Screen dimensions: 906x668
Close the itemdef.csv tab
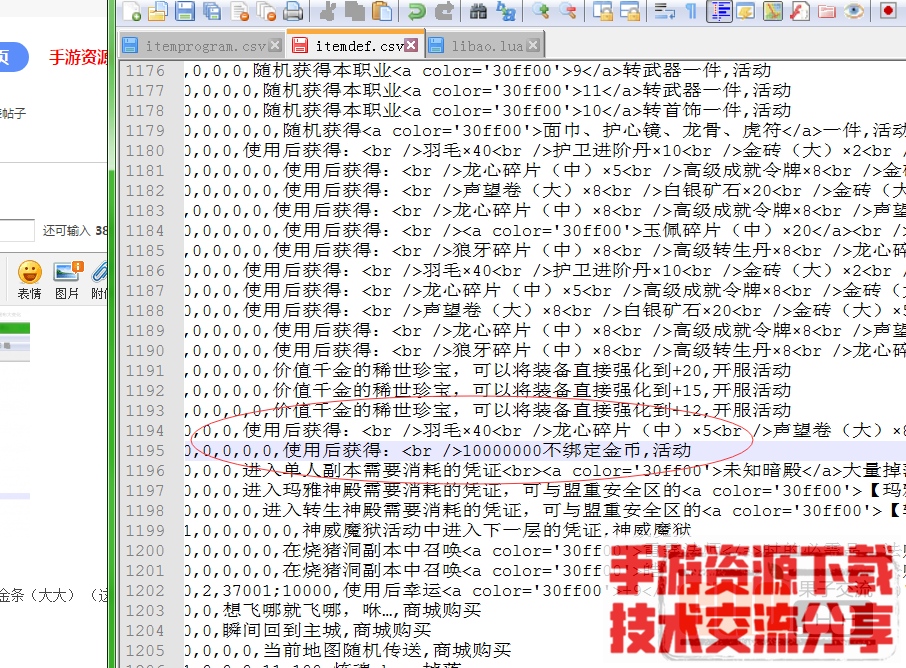411,45
